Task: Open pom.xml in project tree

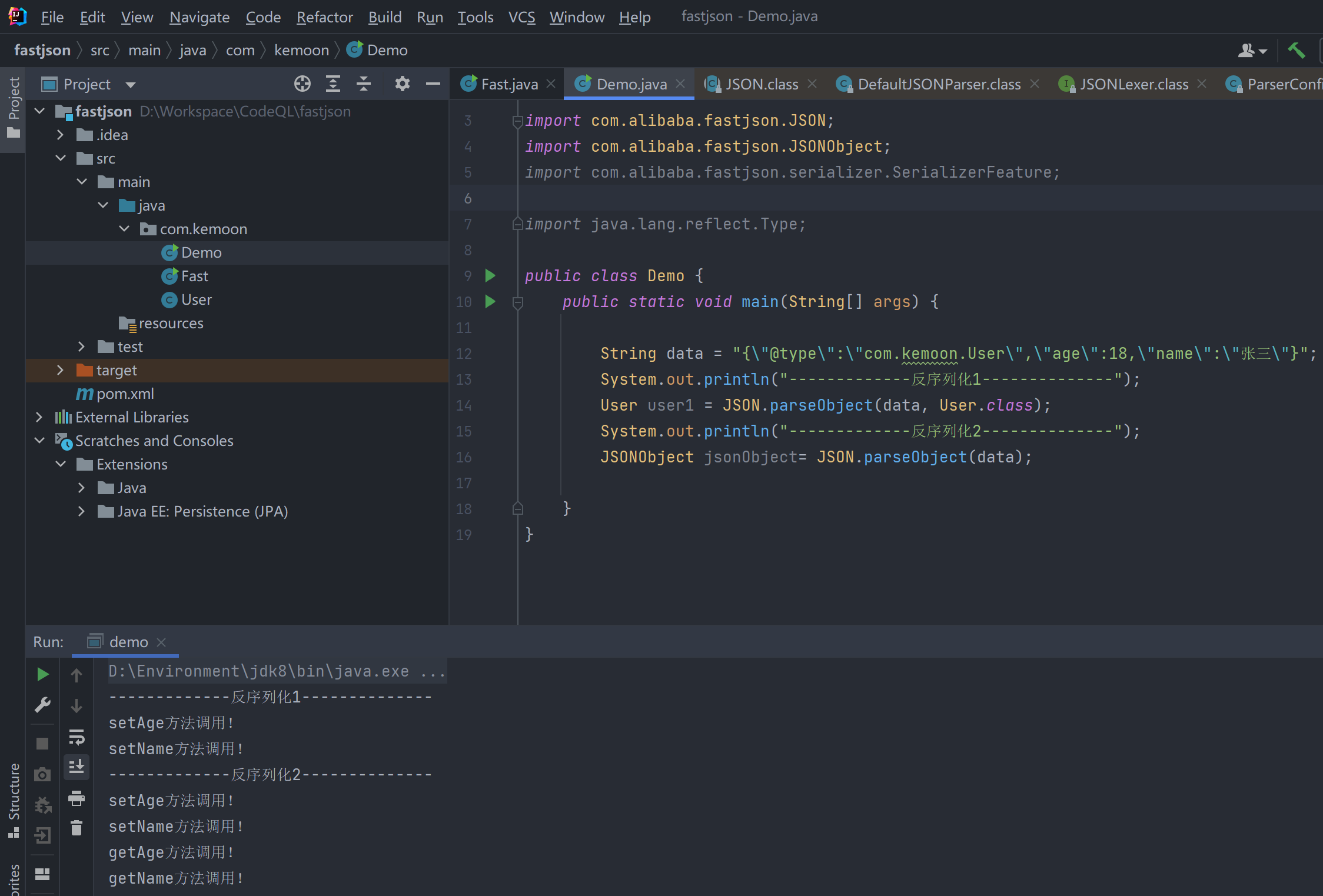Action: (x=115, y=394)
